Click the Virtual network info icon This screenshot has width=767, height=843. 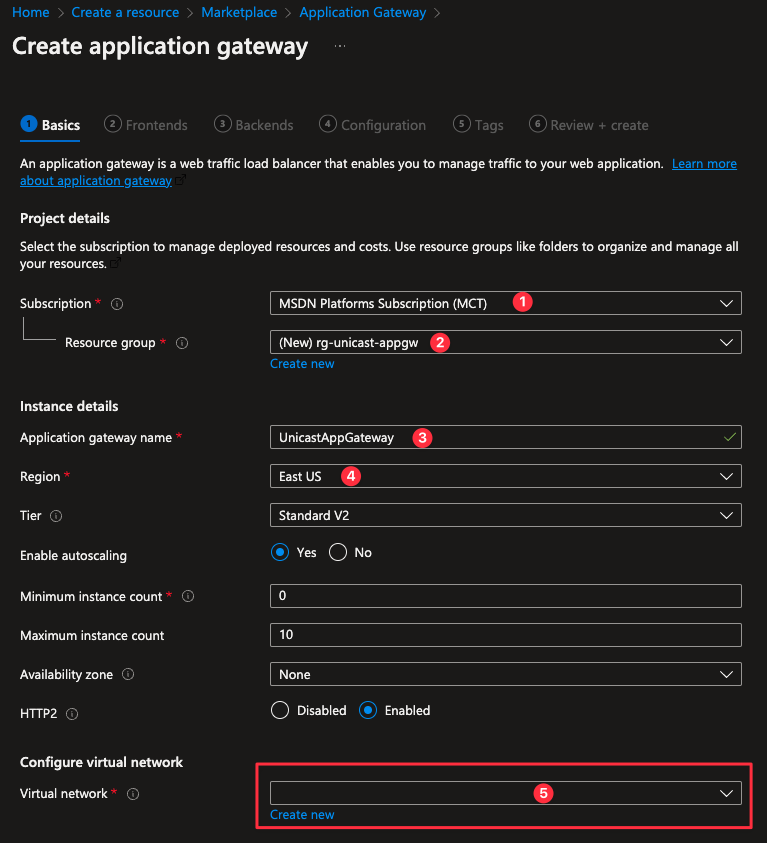(x=133, y=794)
